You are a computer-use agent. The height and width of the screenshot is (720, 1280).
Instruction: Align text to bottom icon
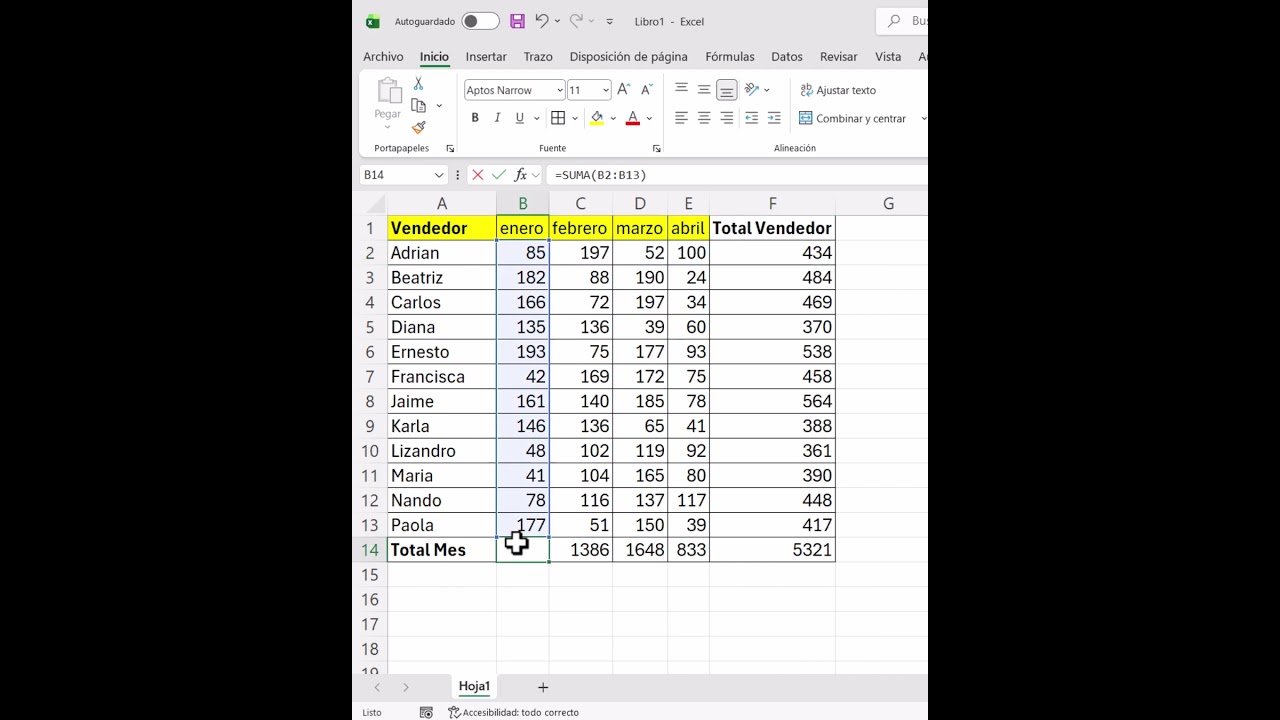coord(727,90)
